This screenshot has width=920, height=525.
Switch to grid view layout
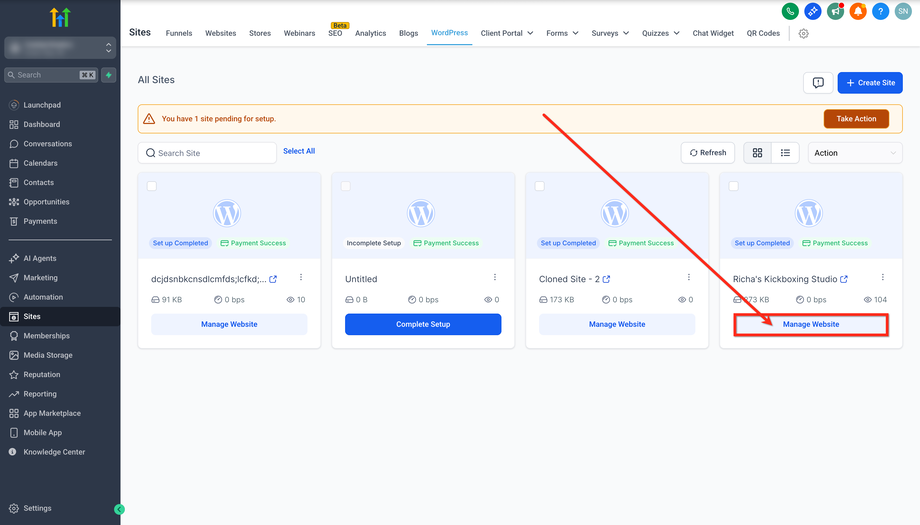click(x=758, y=153)
